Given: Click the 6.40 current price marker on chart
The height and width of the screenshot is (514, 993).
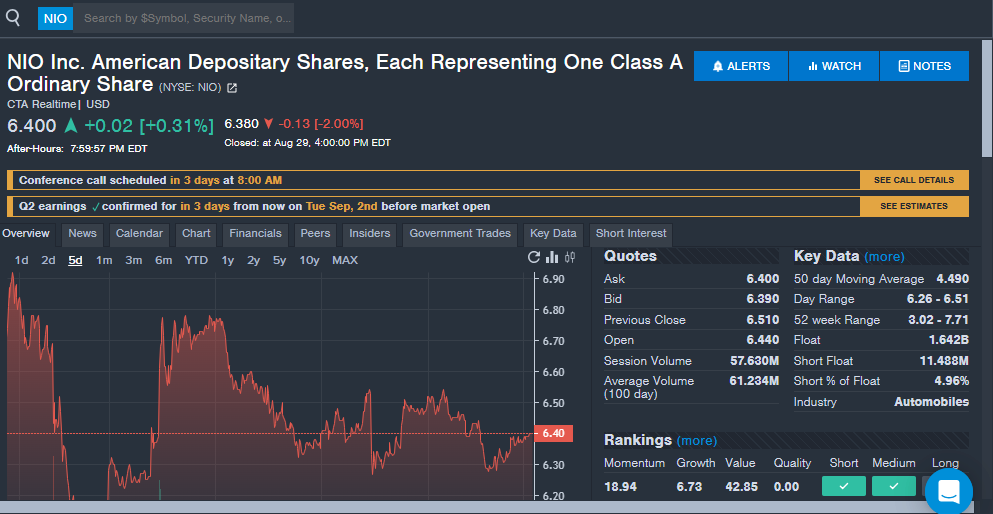Looking at the screenshot, I should click(x=553, y=434).
